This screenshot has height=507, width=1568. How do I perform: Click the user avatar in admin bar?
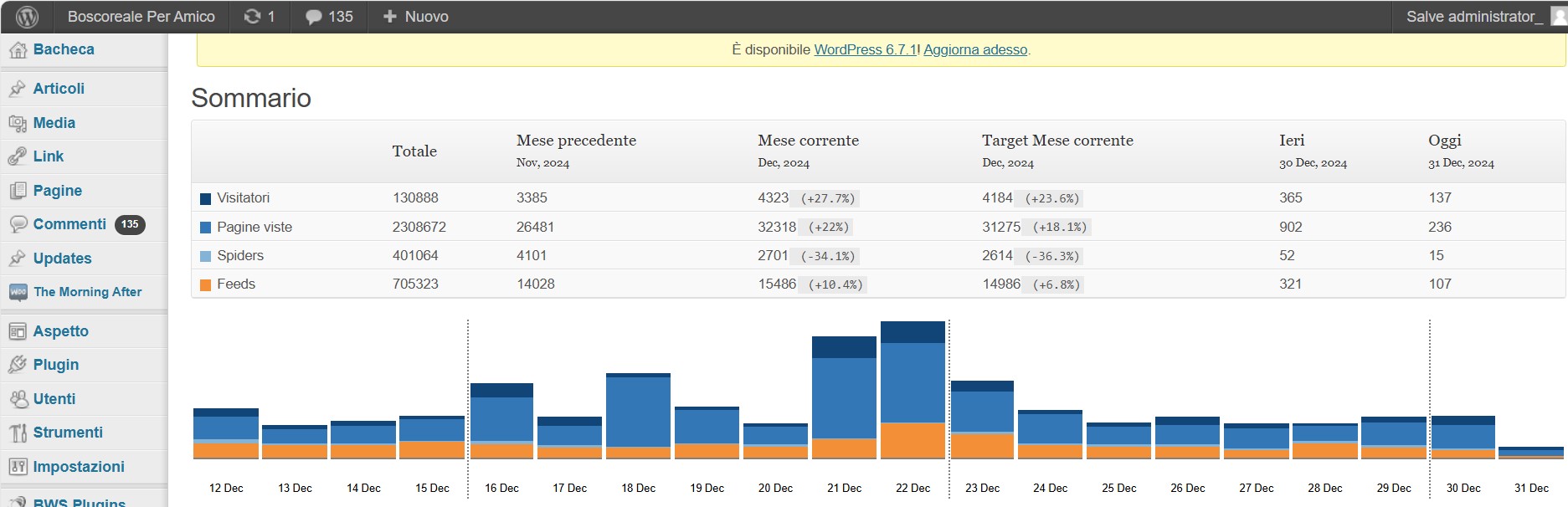(1559, 17)
